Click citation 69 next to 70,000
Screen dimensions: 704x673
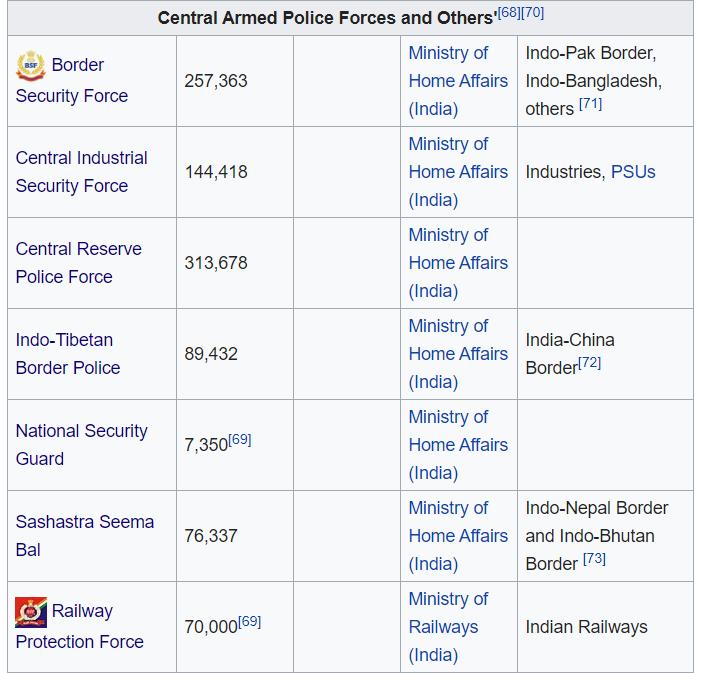point(250,621)
